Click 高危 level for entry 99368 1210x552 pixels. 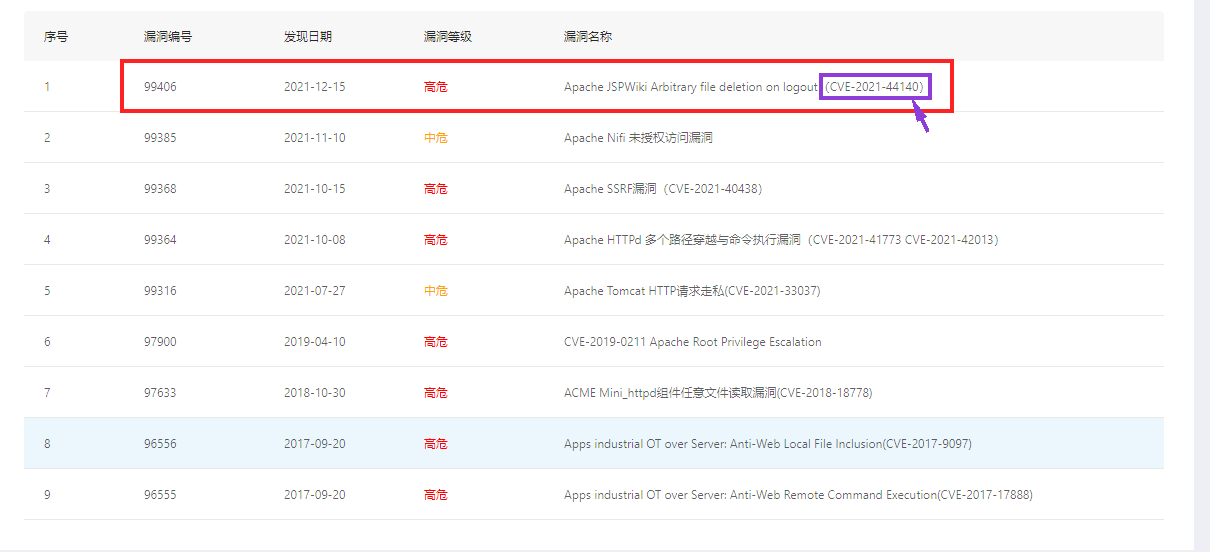436,189
